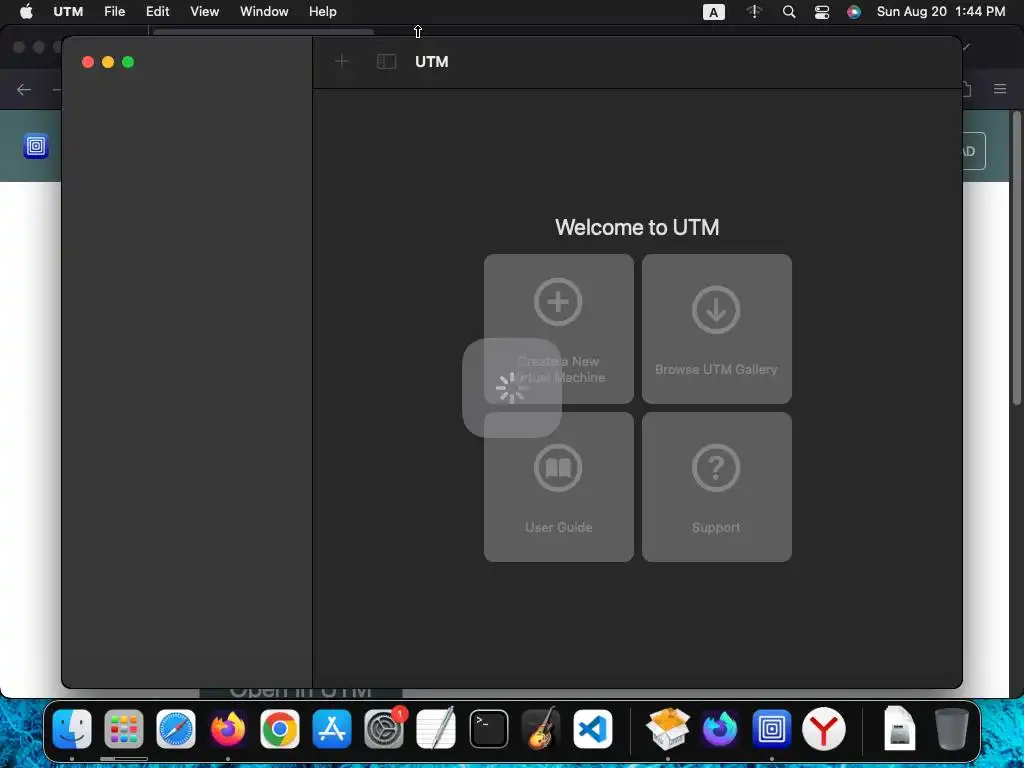Open Finder from the Dock
Screen dimensions: 1024x768
pos(72,729)
